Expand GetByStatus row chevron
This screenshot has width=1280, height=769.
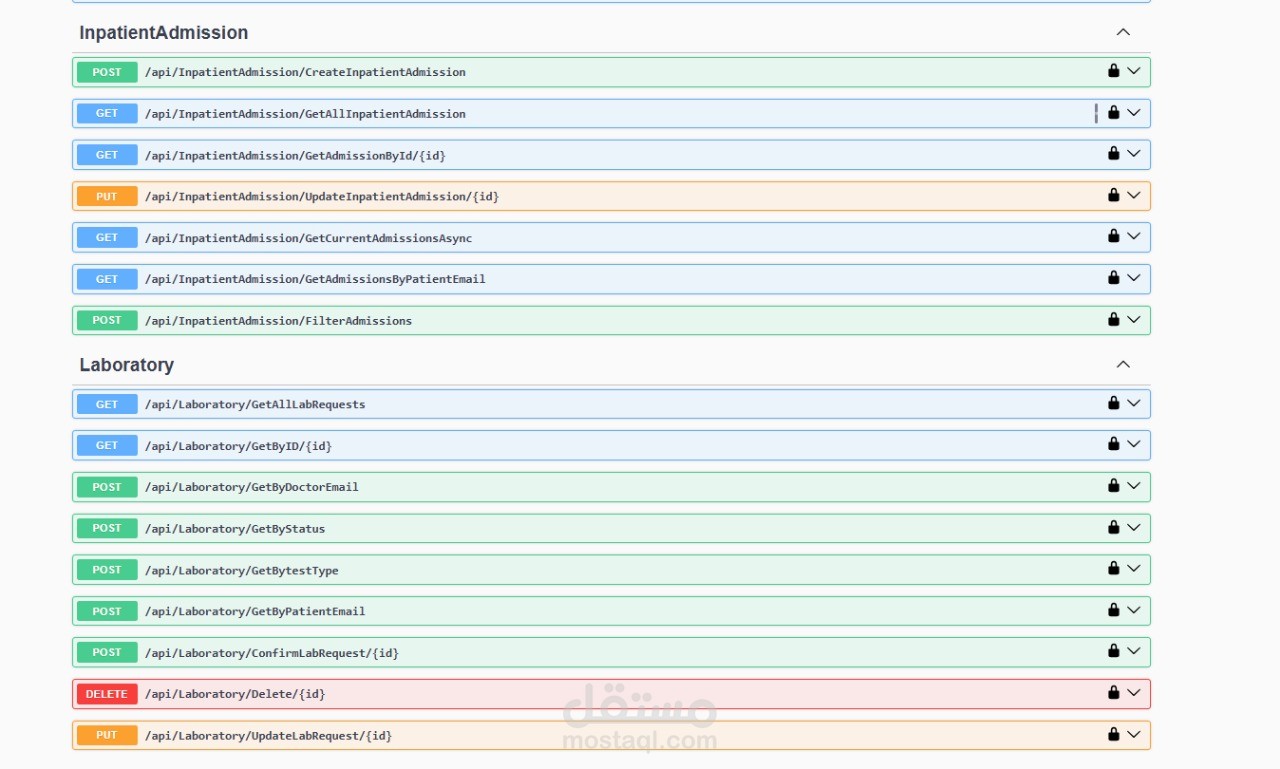pyautogui.click(x=1134, y=528)
